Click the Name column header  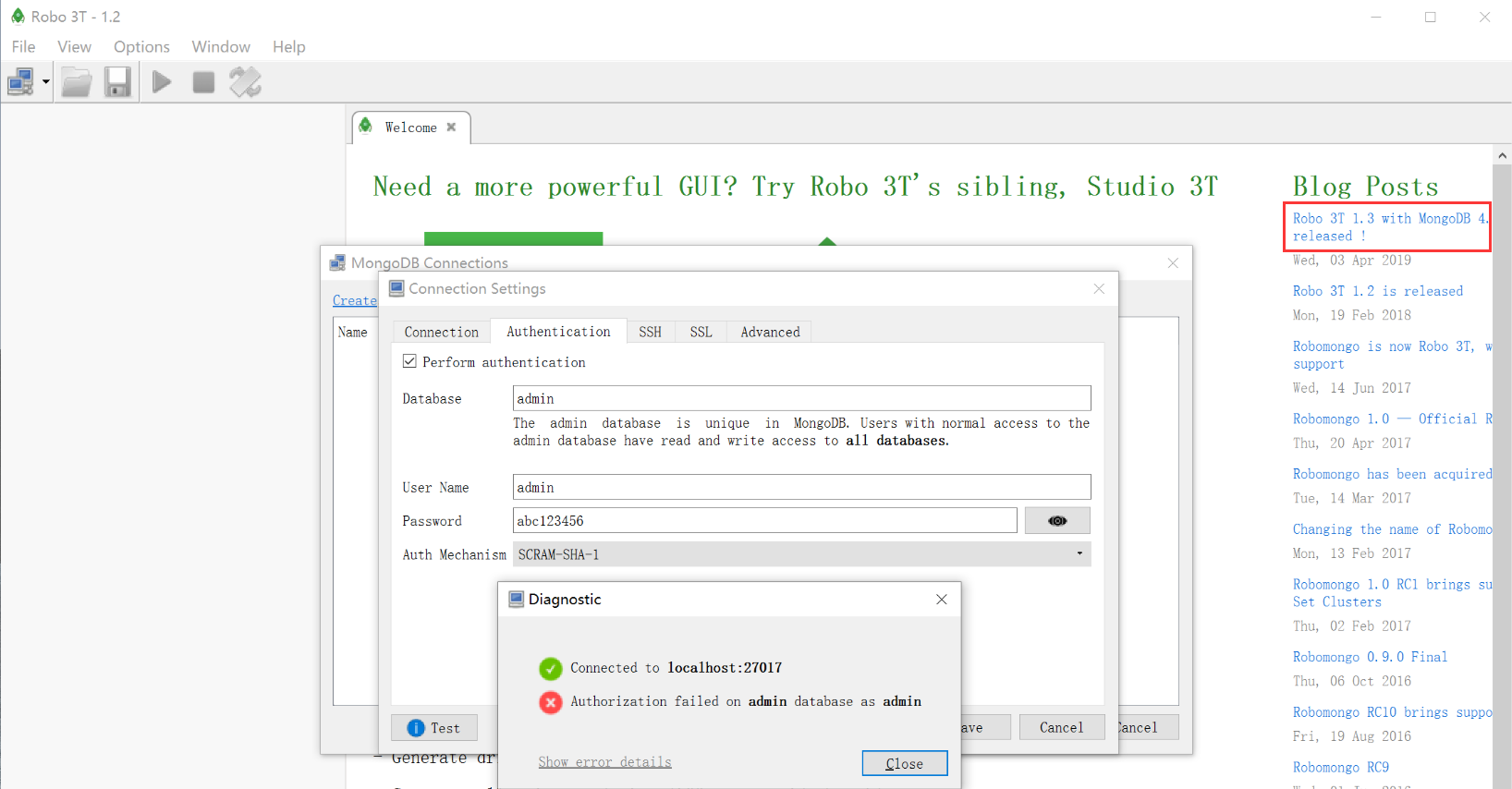353,332
